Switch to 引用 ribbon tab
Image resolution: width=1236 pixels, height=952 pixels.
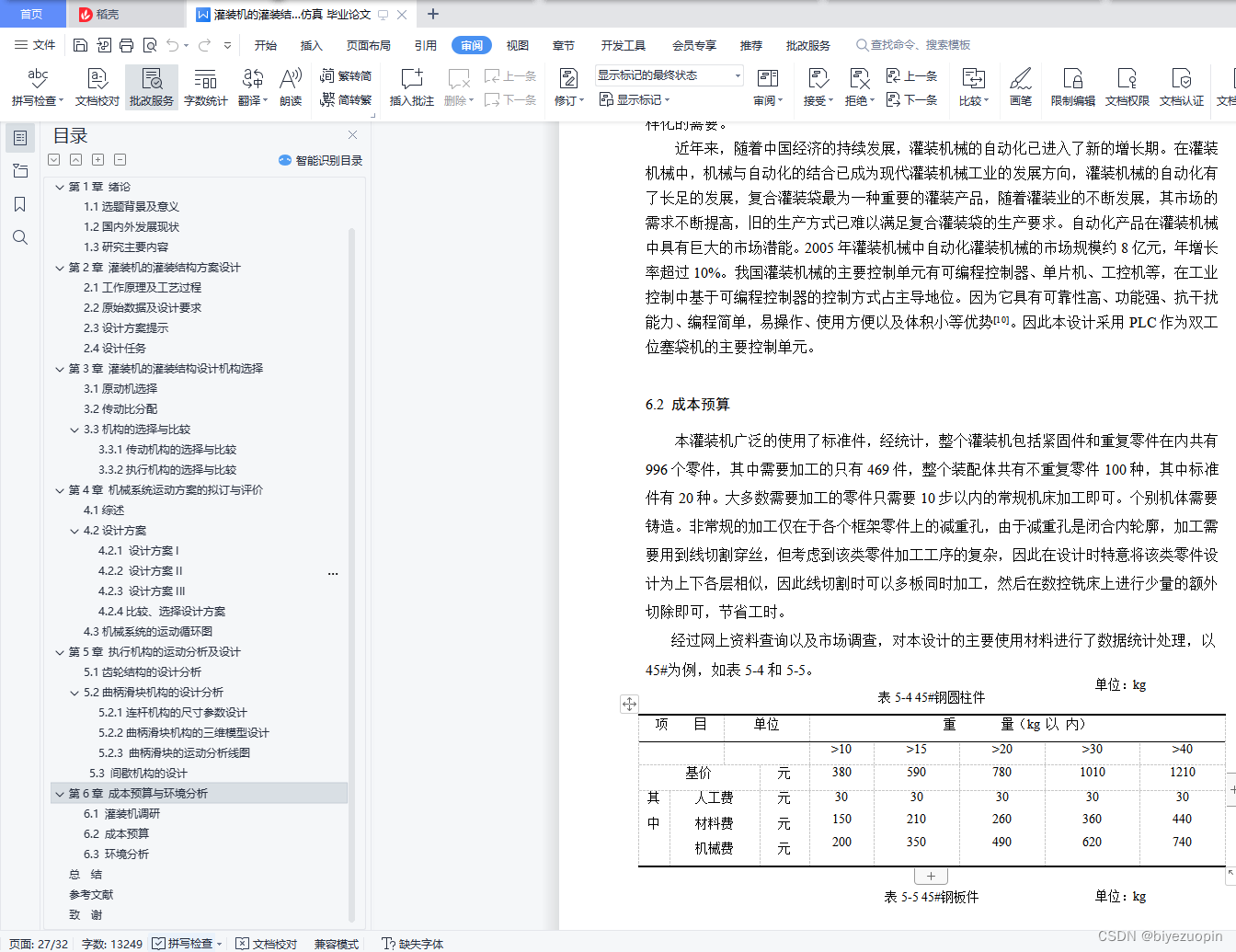pos(426,45)
